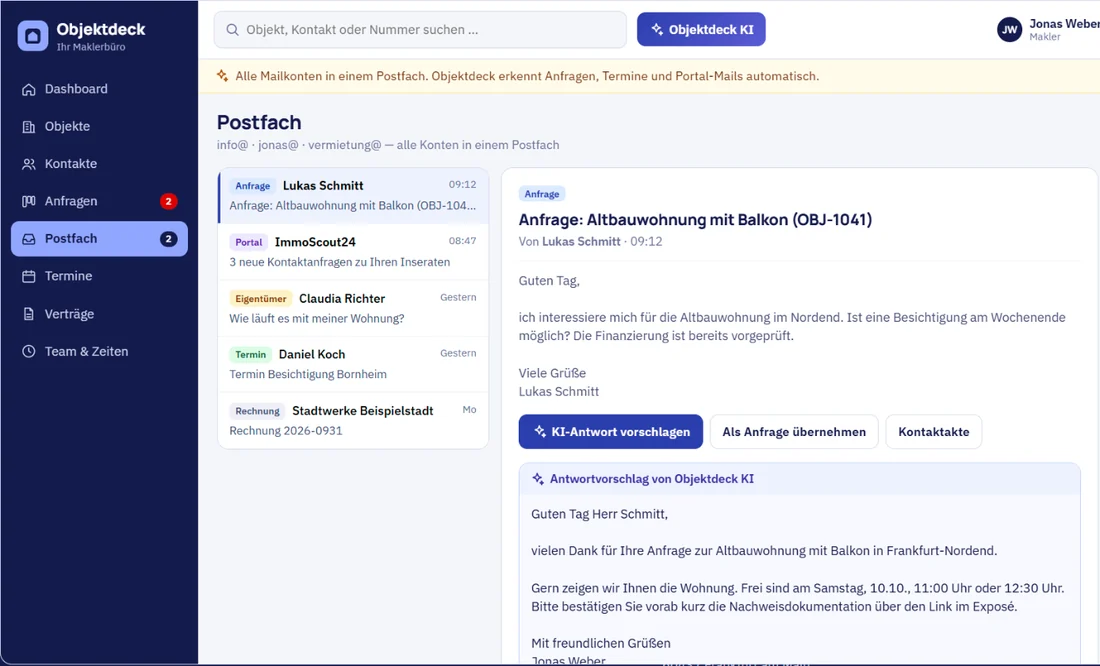The width and height of the screenshot is (1100, 666).
Task: Click the Objektdeck logo icon
Action: 33,36
